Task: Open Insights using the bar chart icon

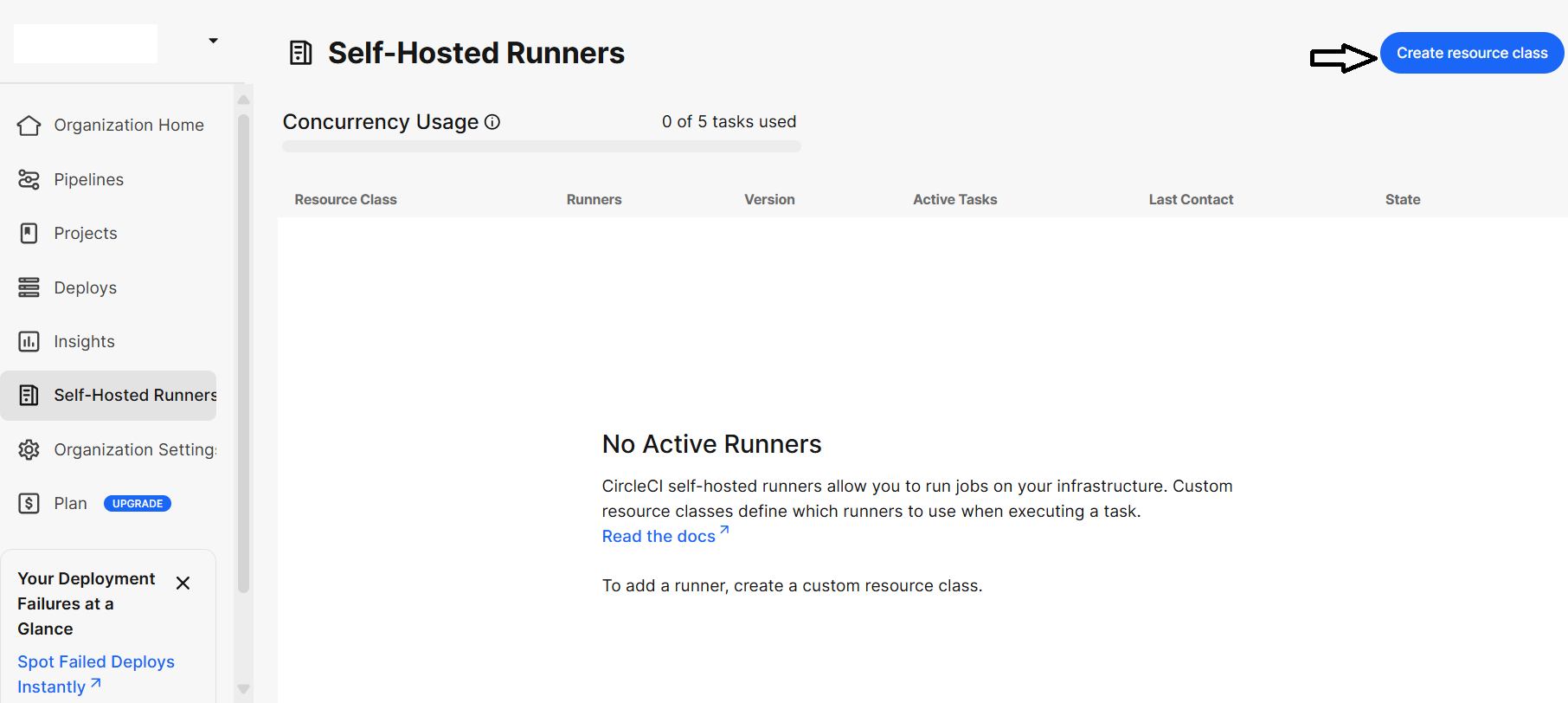Action: (29, 341)
